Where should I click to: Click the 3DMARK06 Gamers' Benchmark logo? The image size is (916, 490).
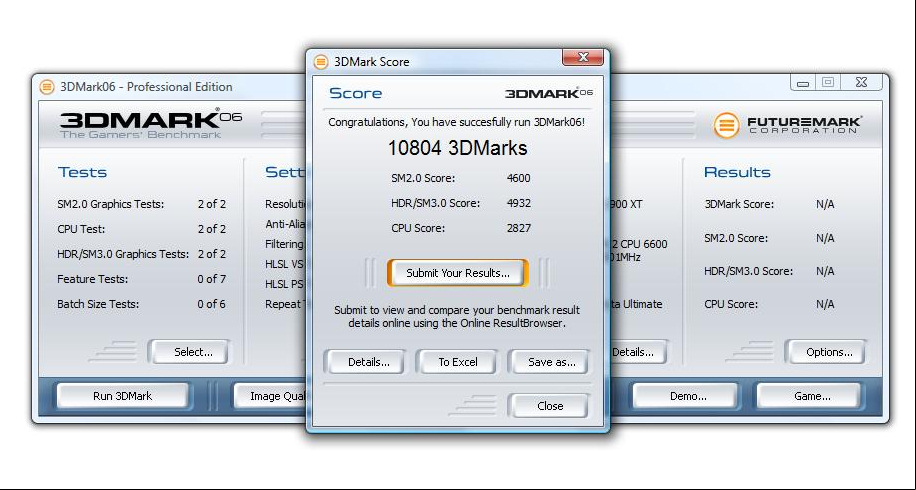coord(151,124)
